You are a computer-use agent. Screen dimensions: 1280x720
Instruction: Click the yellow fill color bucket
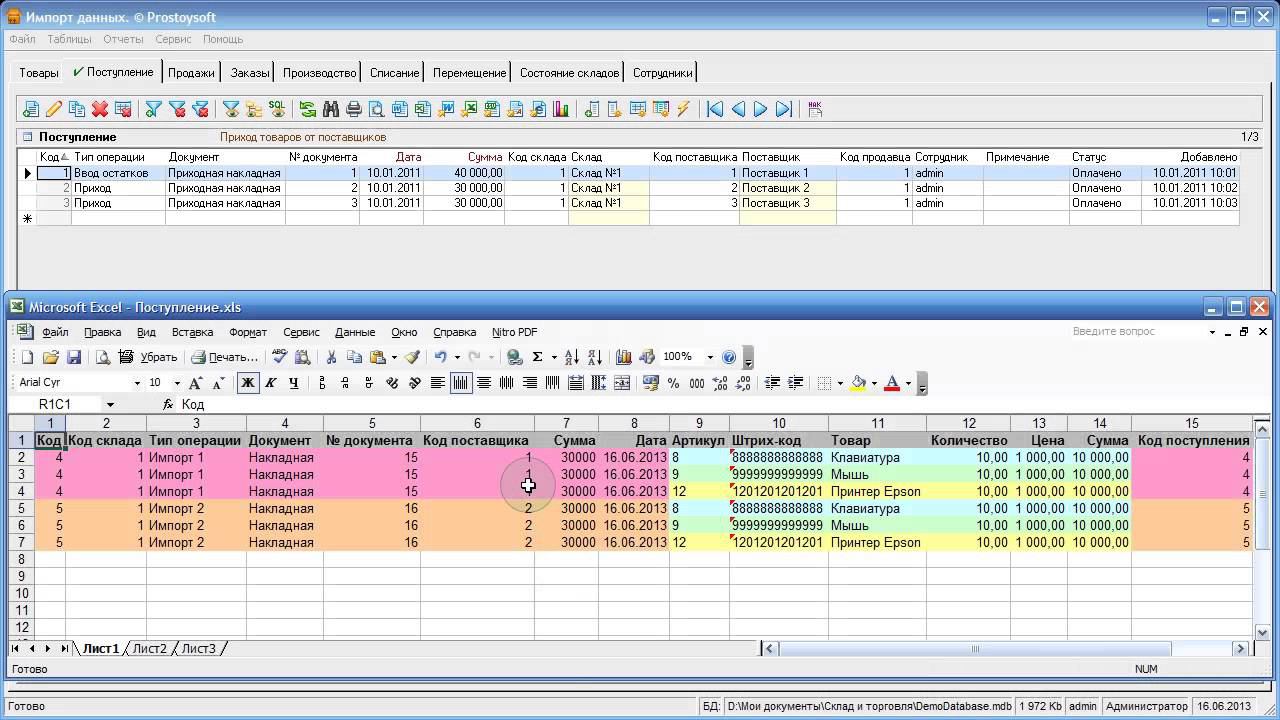pyautogui.click(x=858, y=383)
